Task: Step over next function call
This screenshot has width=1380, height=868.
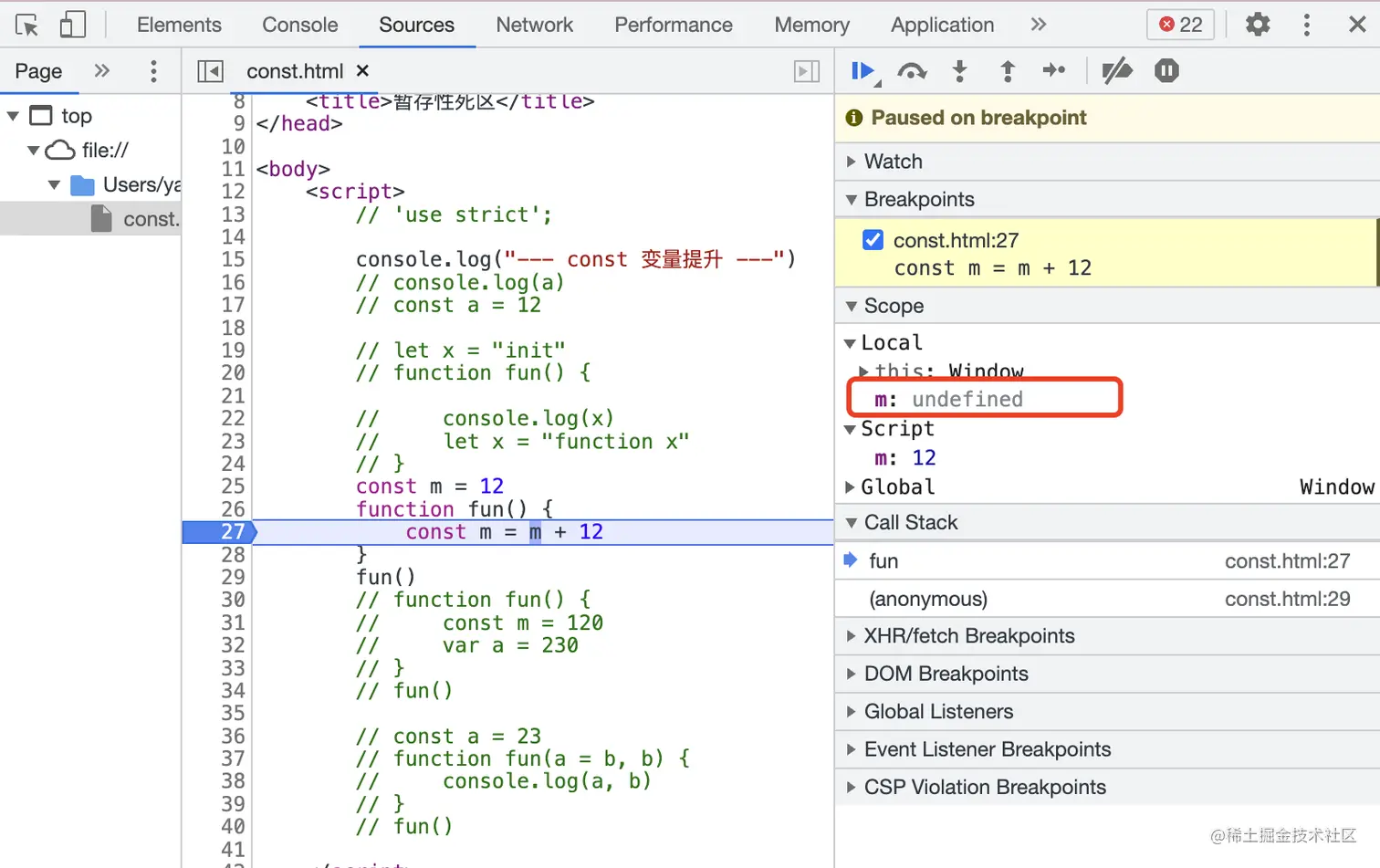Action: pyautogui.click(x=912, y=70)
